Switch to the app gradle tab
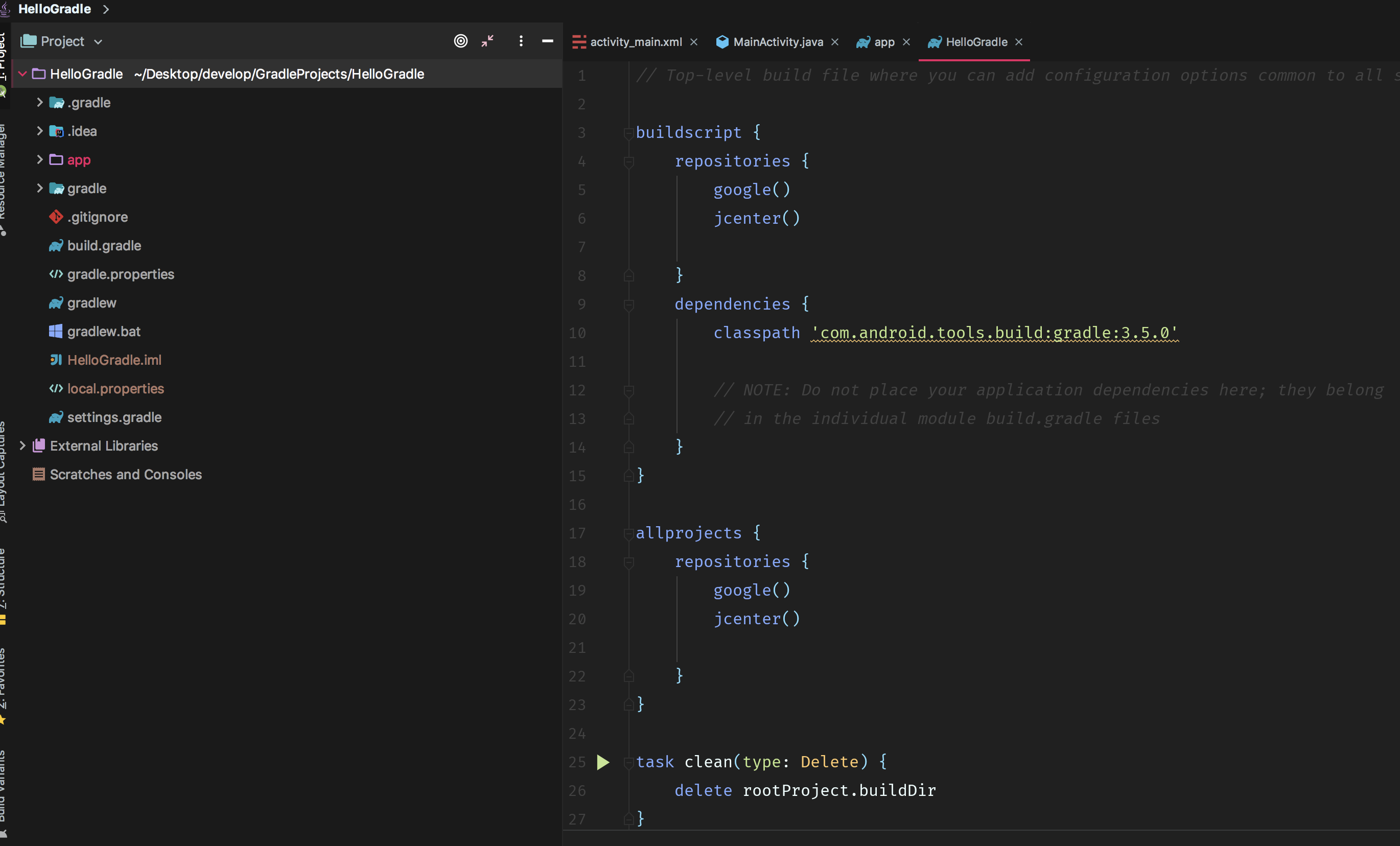The height and width of the screenshot is (846, 1400). click(883, 42)
